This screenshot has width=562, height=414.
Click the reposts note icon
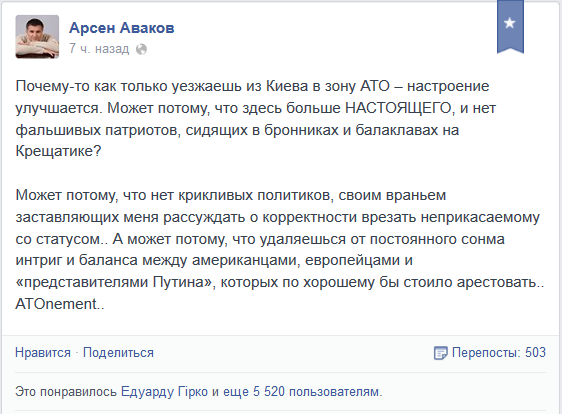pos(440,353)
